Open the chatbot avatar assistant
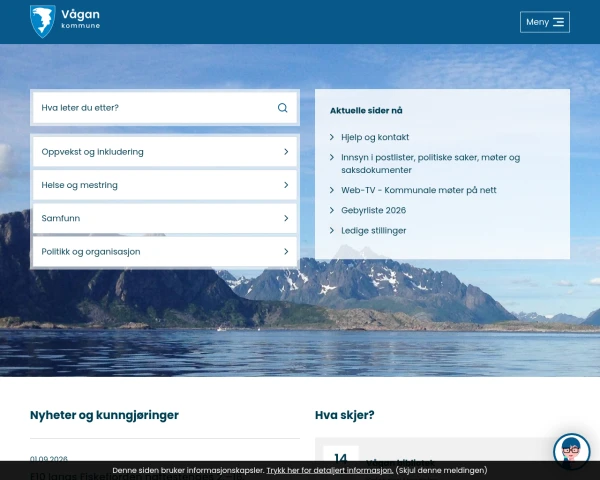 point(571,451)
